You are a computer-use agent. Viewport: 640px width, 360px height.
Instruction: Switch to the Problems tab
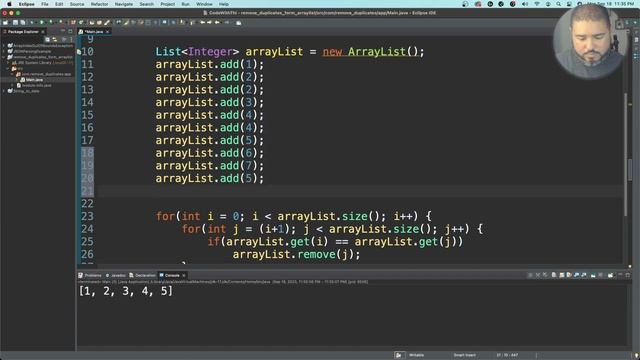tap(90, 276)
